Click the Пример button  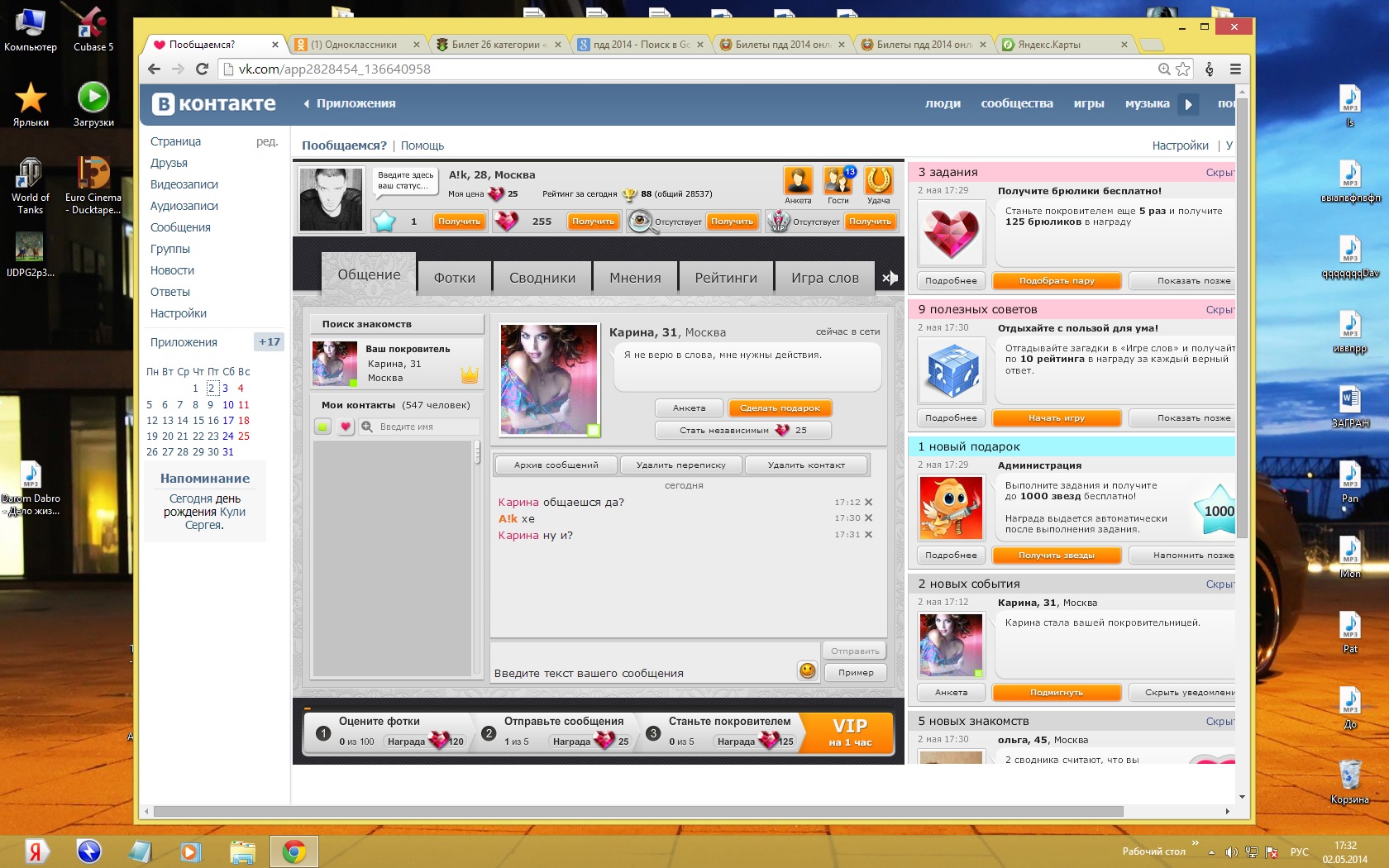[x=855, y=672]
